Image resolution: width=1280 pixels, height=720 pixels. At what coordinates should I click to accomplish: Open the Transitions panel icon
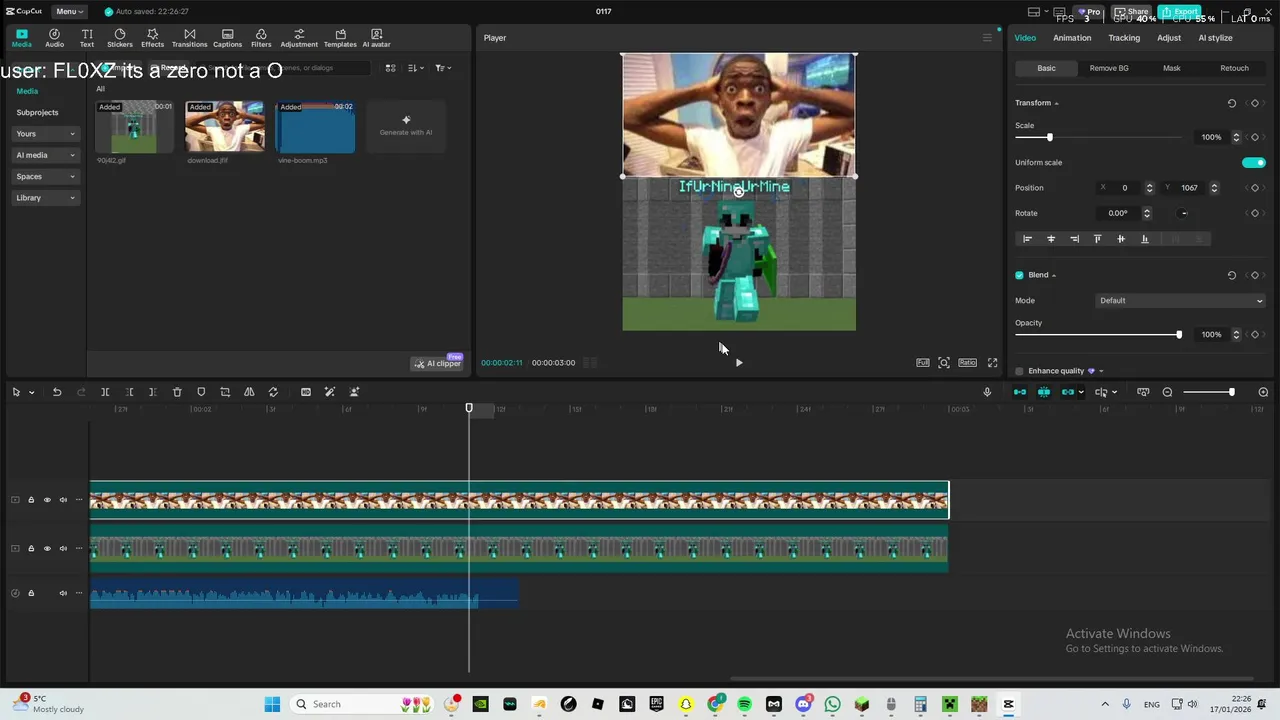pos(189,38)
